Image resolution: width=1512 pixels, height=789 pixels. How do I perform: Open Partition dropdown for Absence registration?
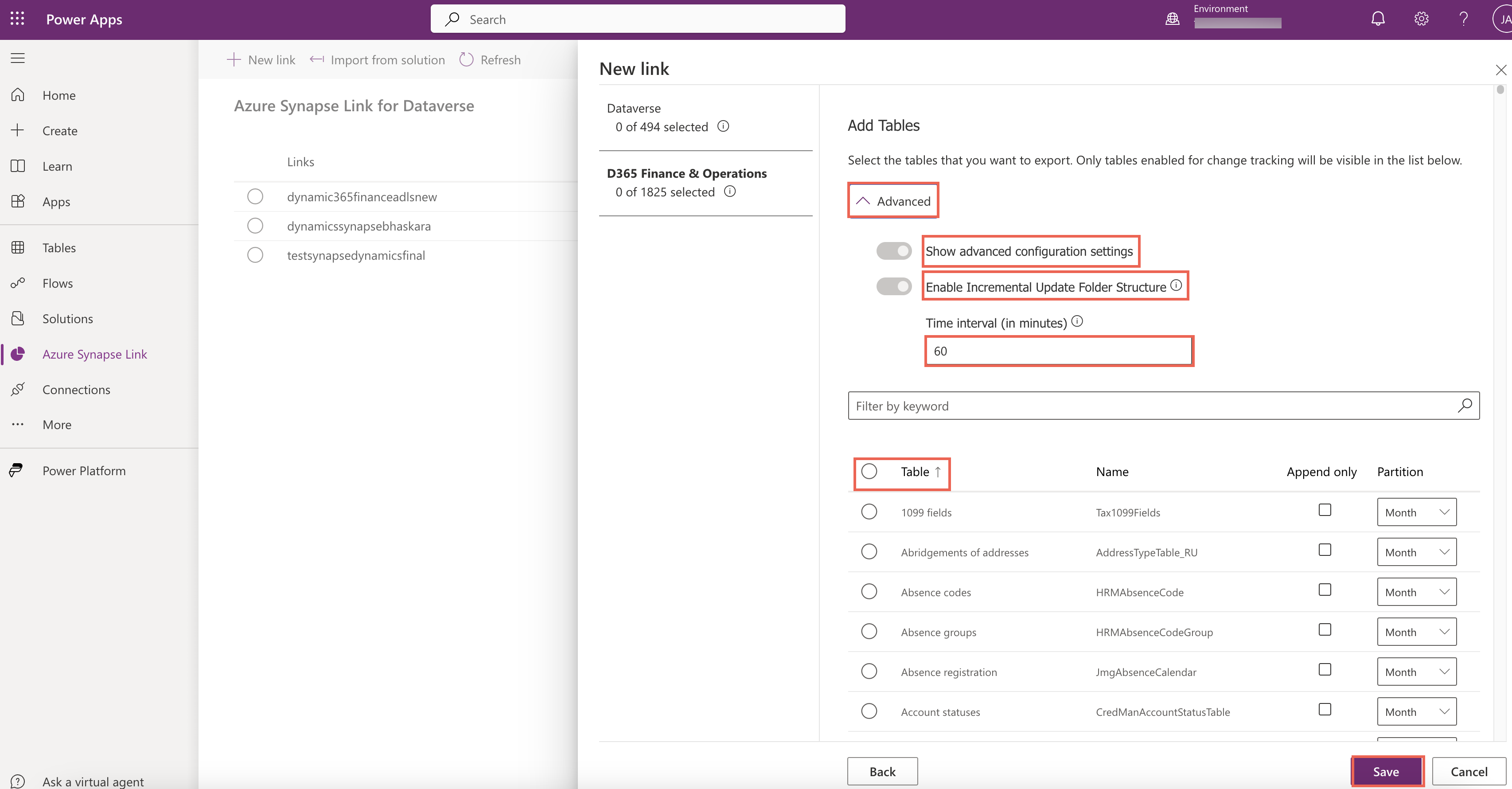(1416, 672)
